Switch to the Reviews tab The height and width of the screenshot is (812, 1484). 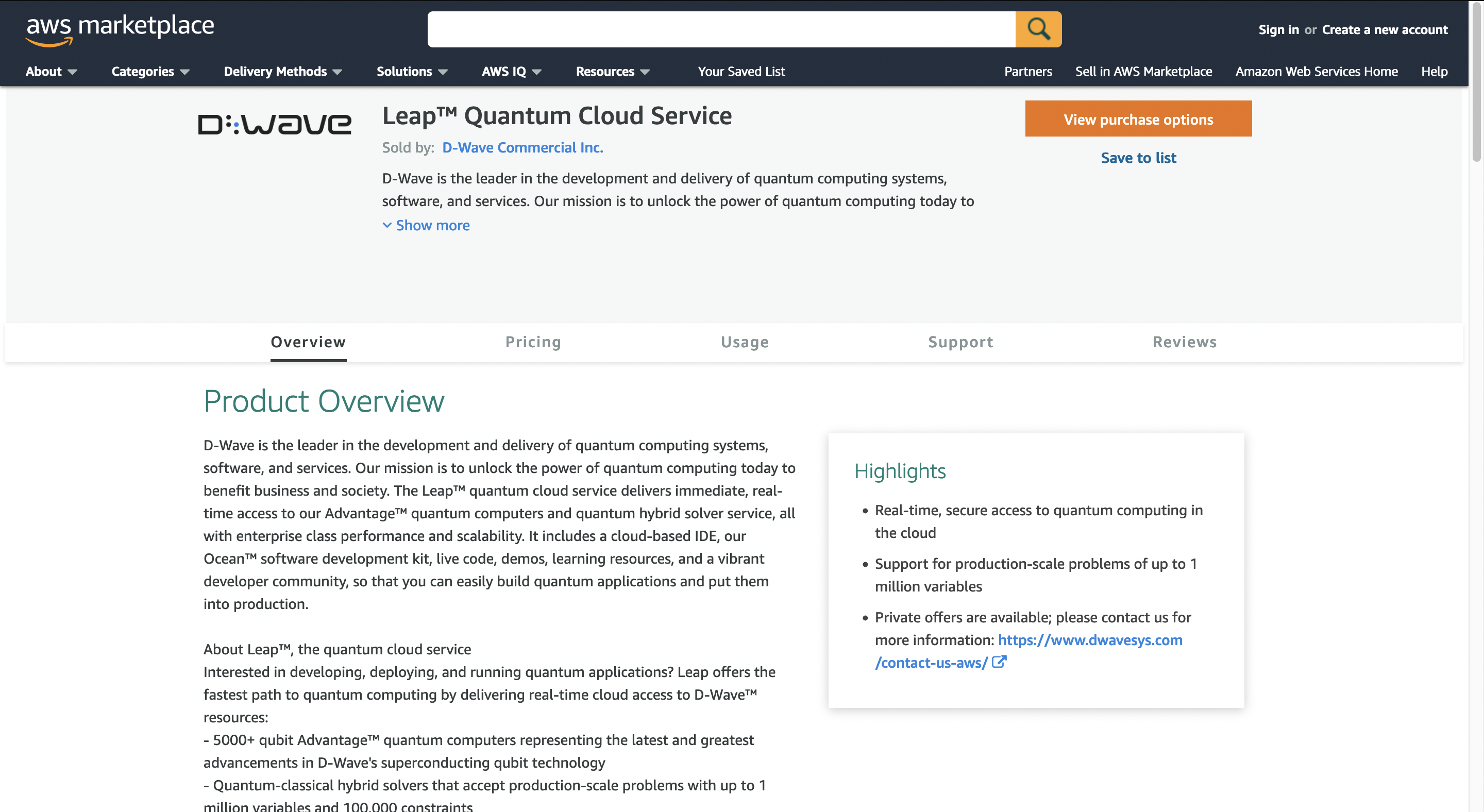(x=1185, y=342)
